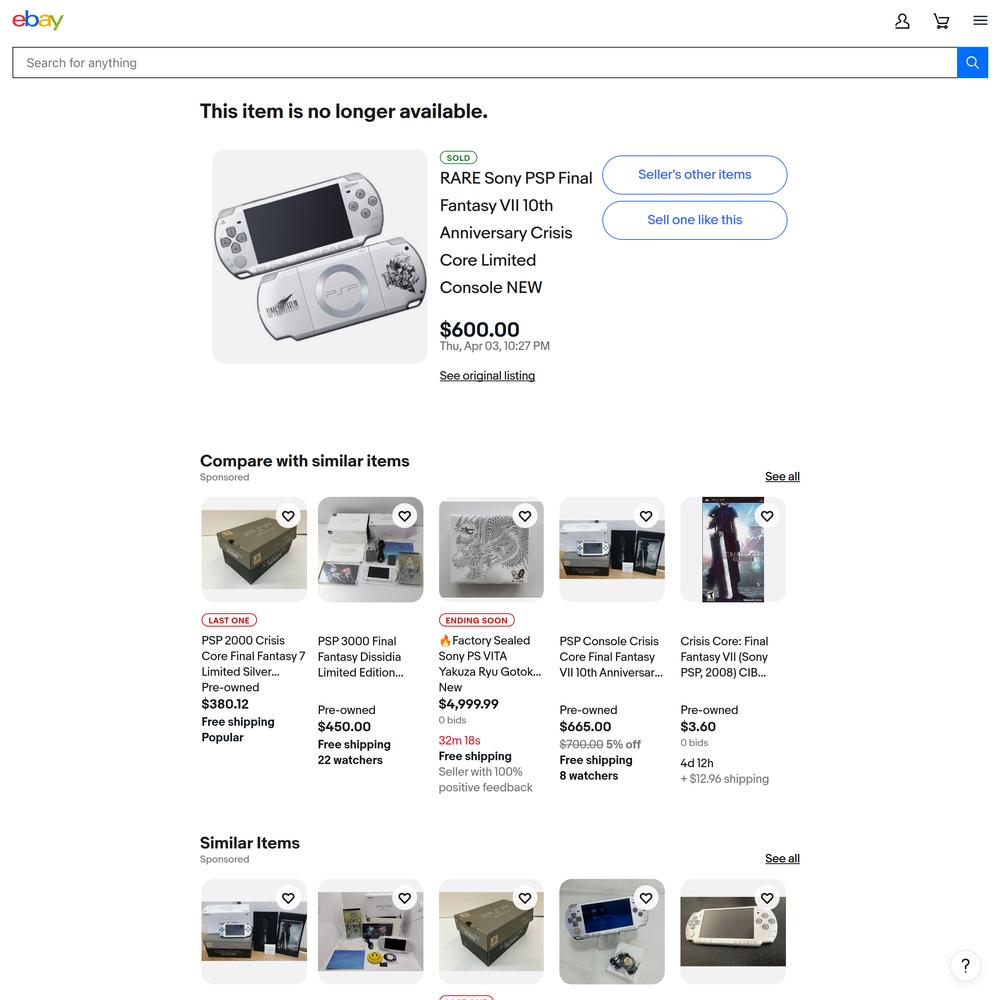The width and height of the screenshot is (1000, 1000).
Task: Toggle watchlist heart on Crisis Core CIB game
Action: pos(767,516)
